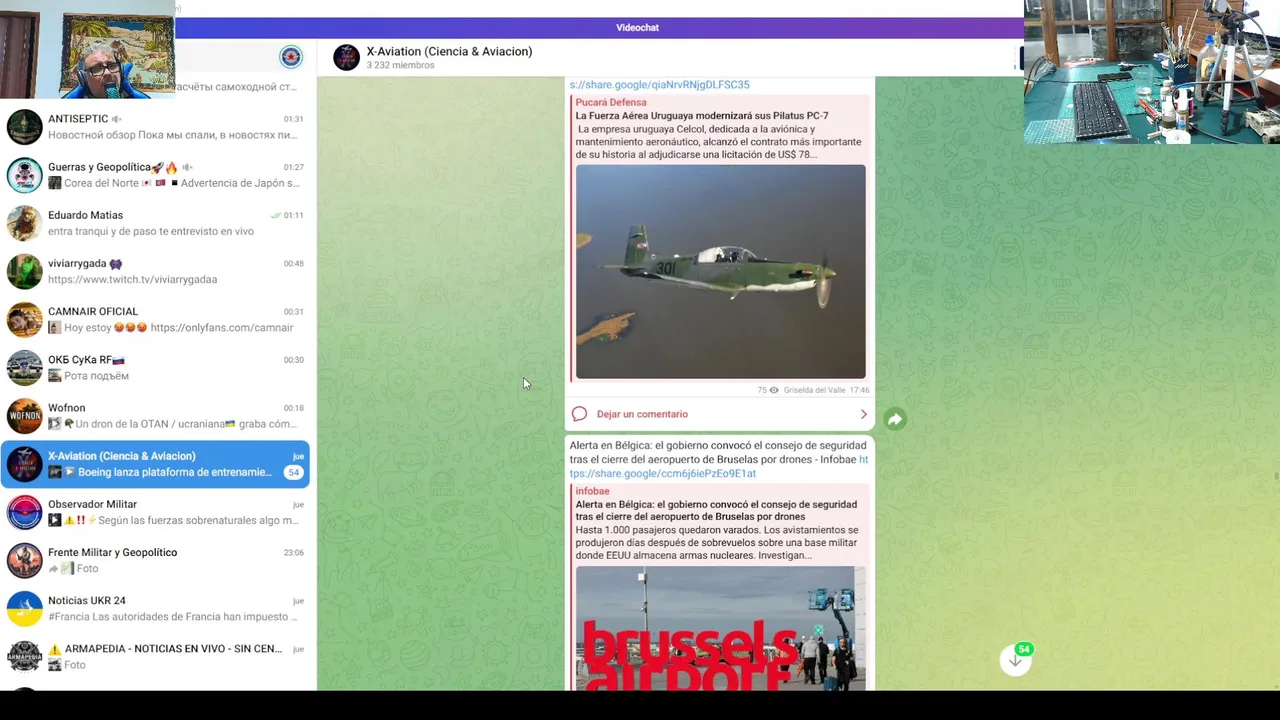The height and width of the screenshot is (720, 1280).
Task: Open Eduardo Matias chat avatar
Action: [24, 223]
